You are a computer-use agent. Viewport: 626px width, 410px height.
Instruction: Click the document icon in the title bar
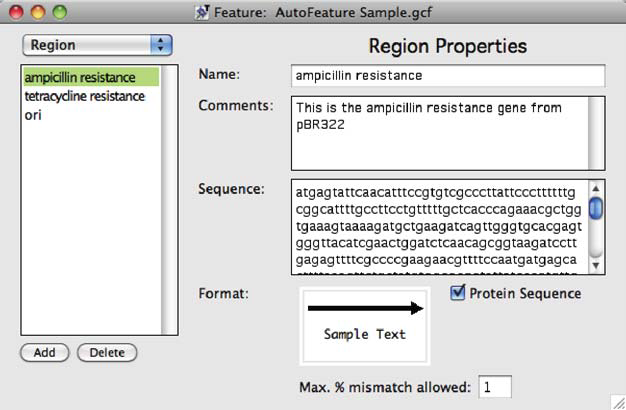(x=202, y=12)
